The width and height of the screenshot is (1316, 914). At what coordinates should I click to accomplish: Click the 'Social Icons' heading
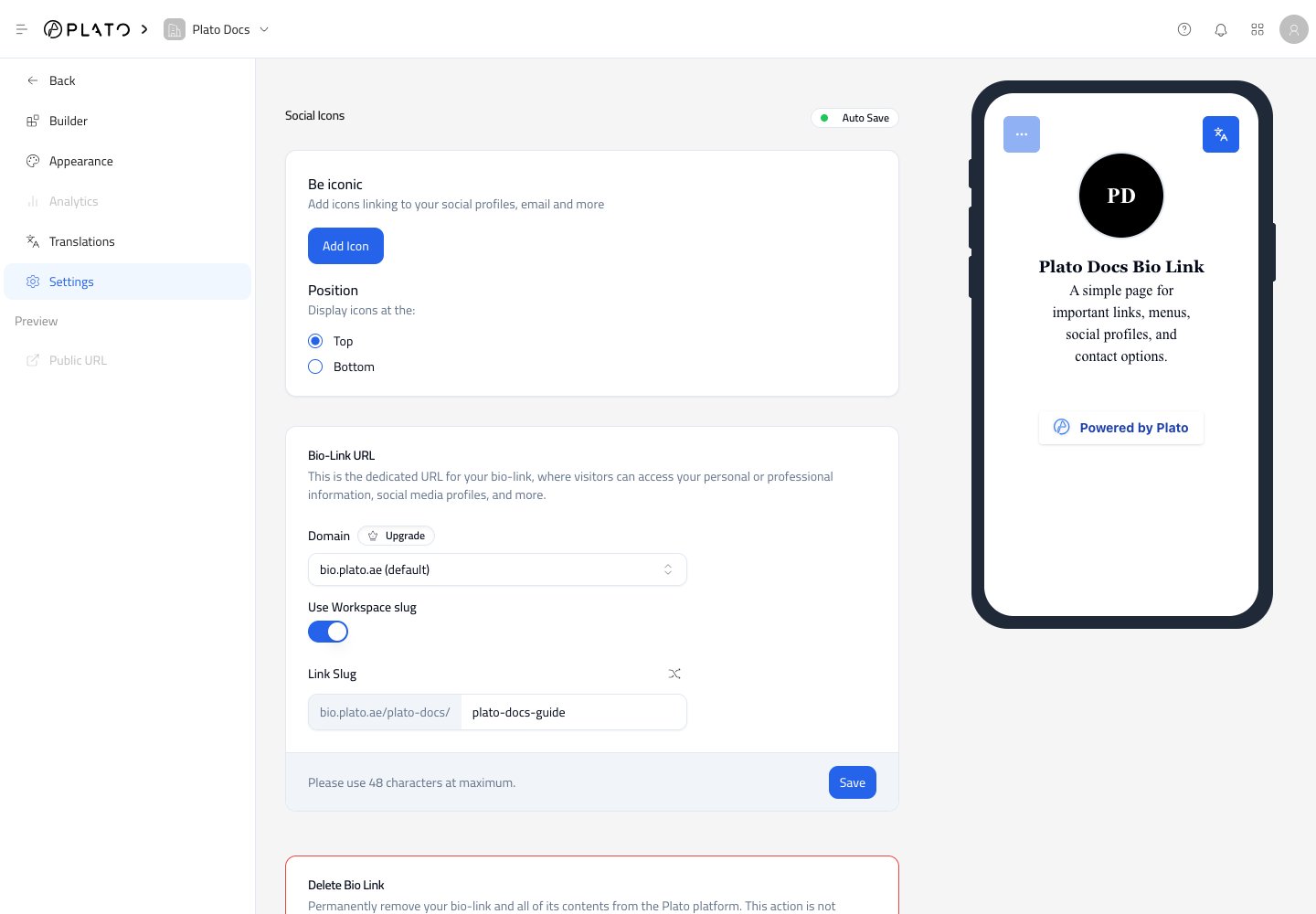tap(314, 115)
